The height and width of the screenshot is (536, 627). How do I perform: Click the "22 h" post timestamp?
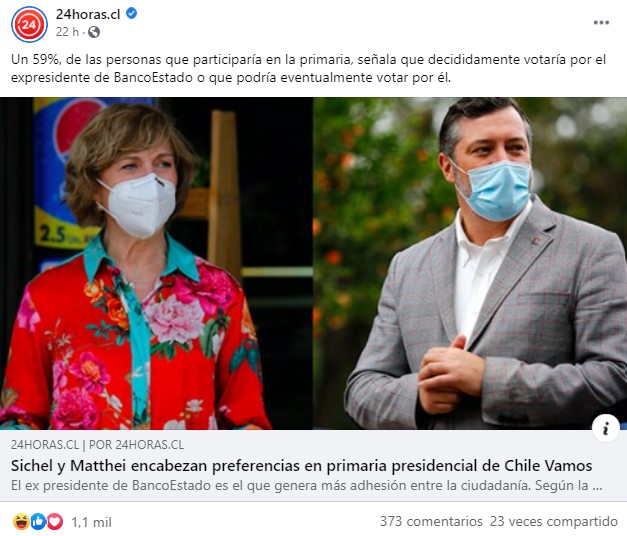click(x=67, y=32)
